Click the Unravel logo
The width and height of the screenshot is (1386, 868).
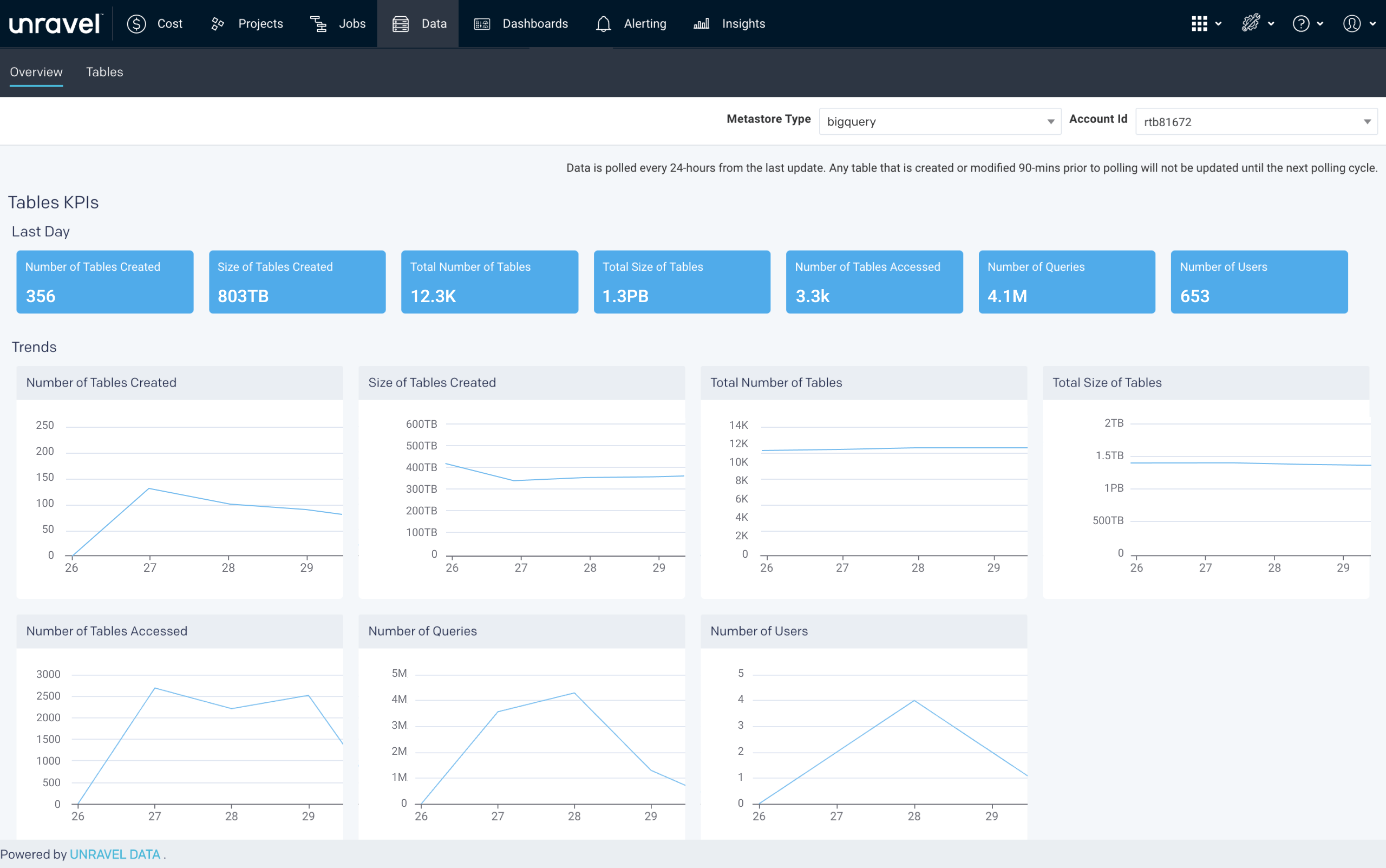(55, 23)
